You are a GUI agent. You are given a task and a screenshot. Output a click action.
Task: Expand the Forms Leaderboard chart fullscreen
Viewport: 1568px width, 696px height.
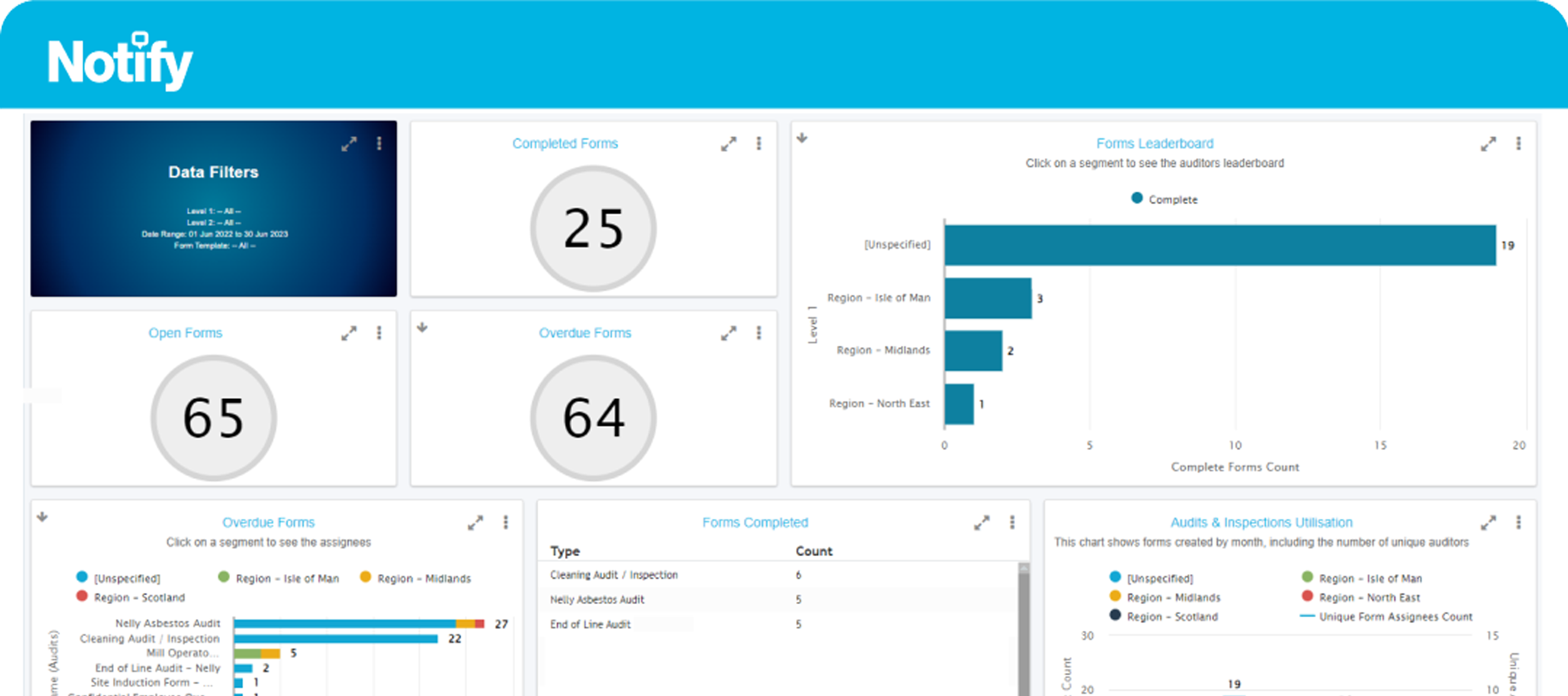pos(1488,144)
